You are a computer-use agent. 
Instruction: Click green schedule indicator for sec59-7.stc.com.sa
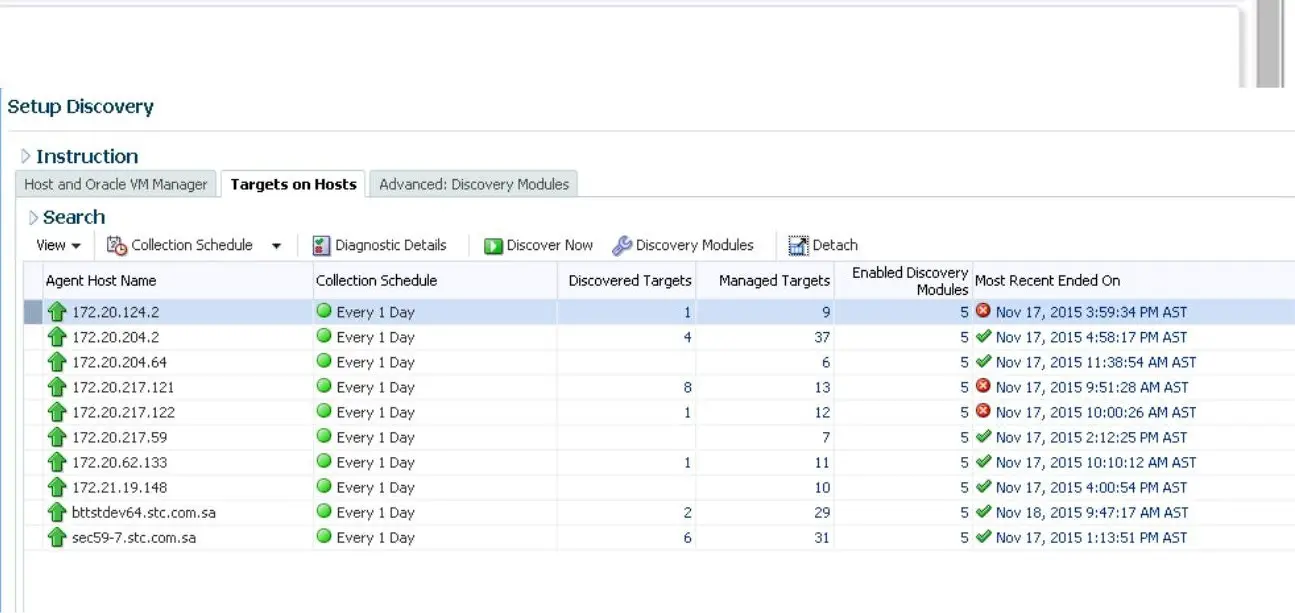(x=324, y=536)
